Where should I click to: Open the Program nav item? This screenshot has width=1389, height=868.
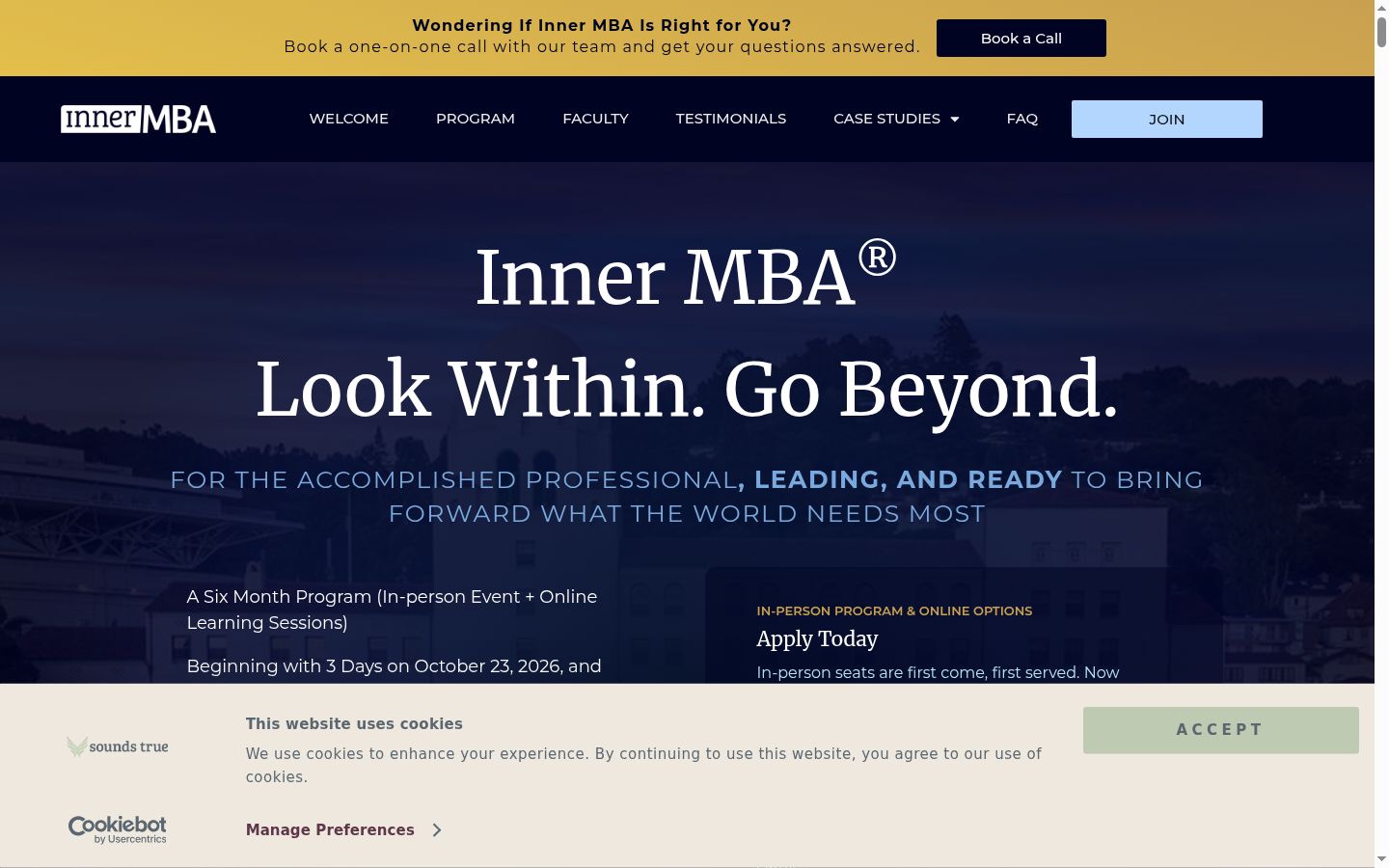[x=476, y=119]
